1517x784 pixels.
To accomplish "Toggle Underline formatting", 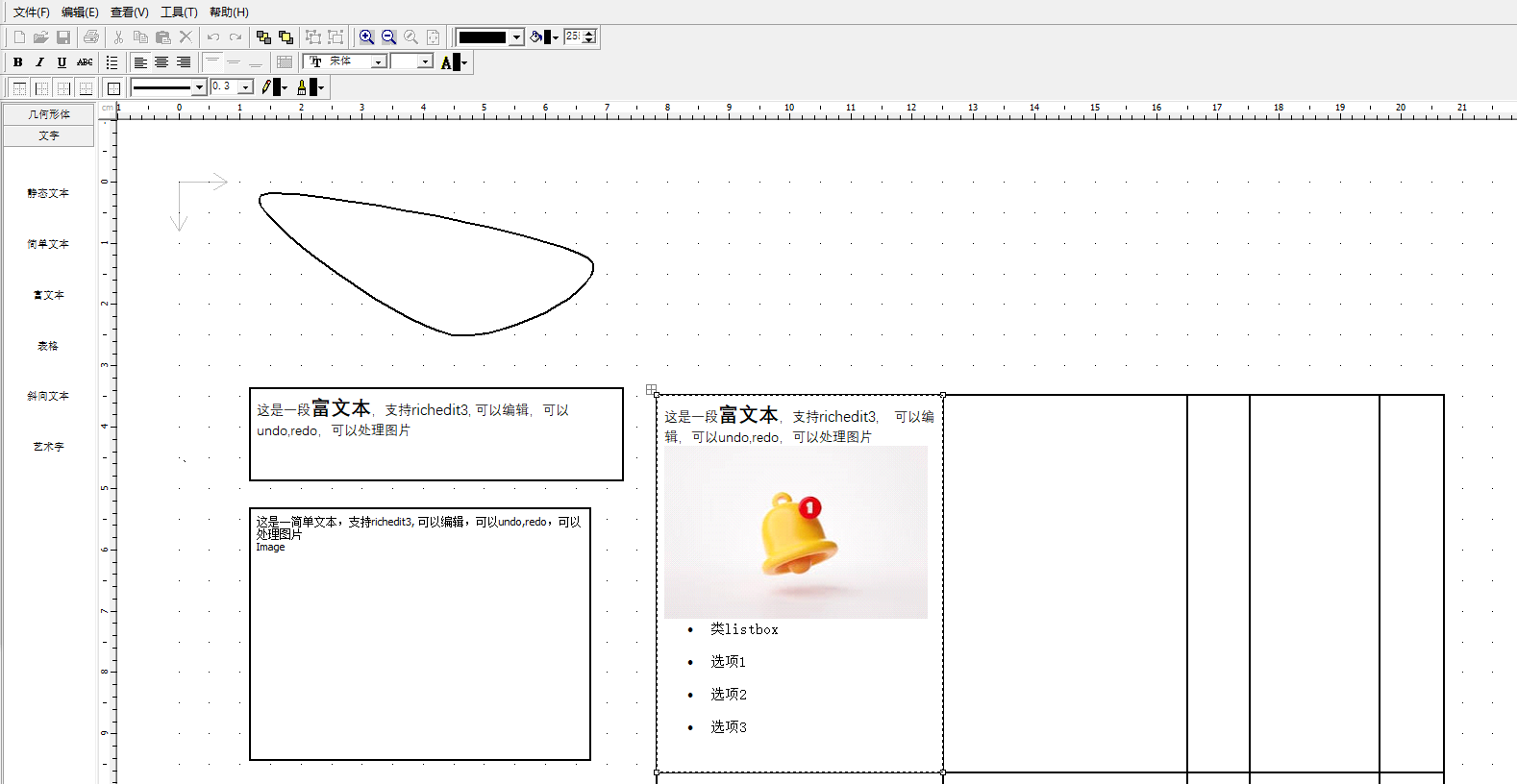I will [x=62, y=62].
